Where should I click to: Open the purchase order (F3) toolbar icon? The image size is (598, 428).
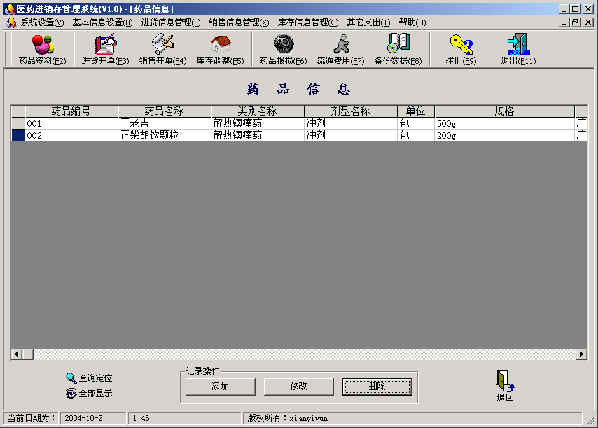tap(105, 49)
